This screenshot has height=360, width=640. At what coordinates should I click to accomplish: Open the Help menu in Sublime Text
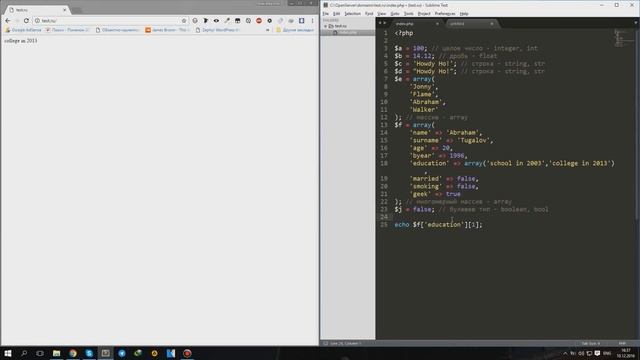click(464, 13)
